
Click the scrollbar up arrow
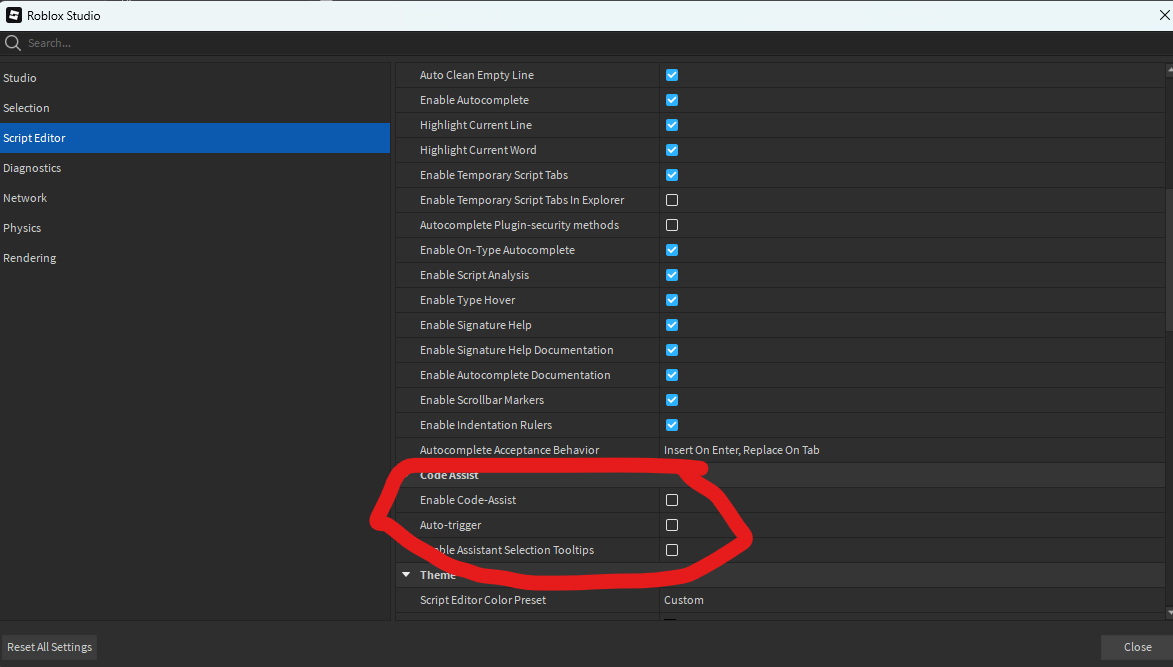[x=1169, y=69]
